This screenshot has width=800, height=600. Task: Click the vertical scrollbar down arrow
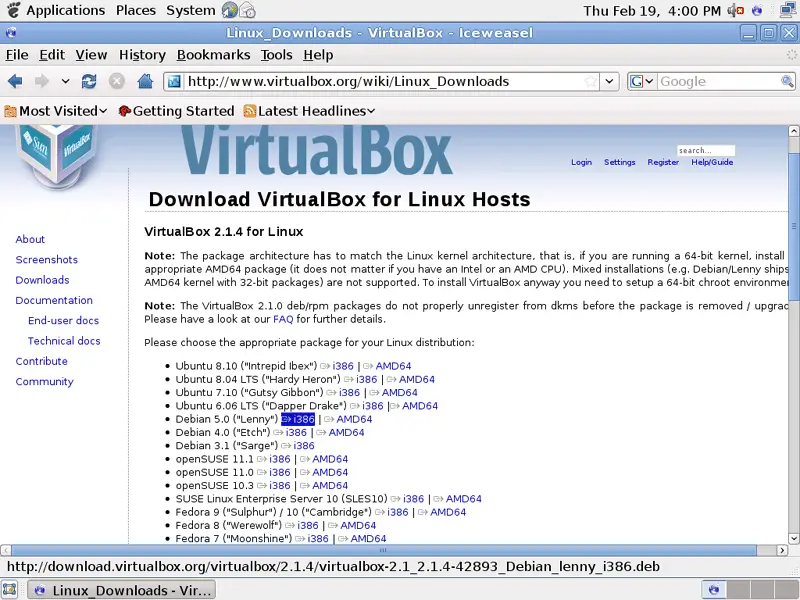pyautogui.click(x=793, y=538)
